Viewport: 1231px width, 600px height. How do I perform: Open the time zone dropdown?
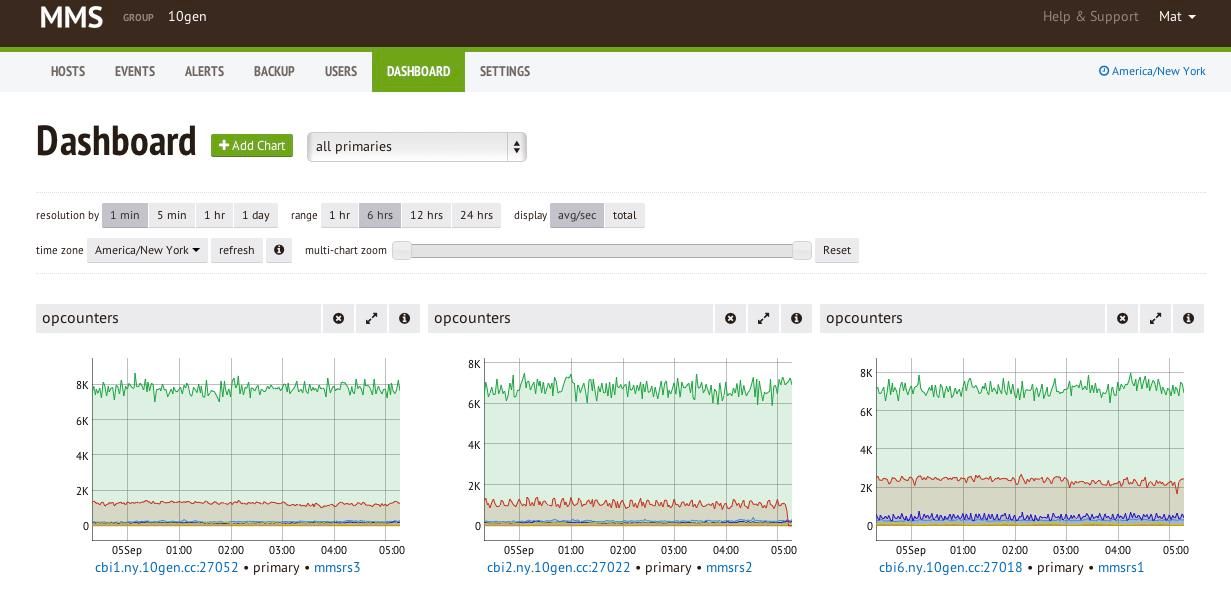147,250
